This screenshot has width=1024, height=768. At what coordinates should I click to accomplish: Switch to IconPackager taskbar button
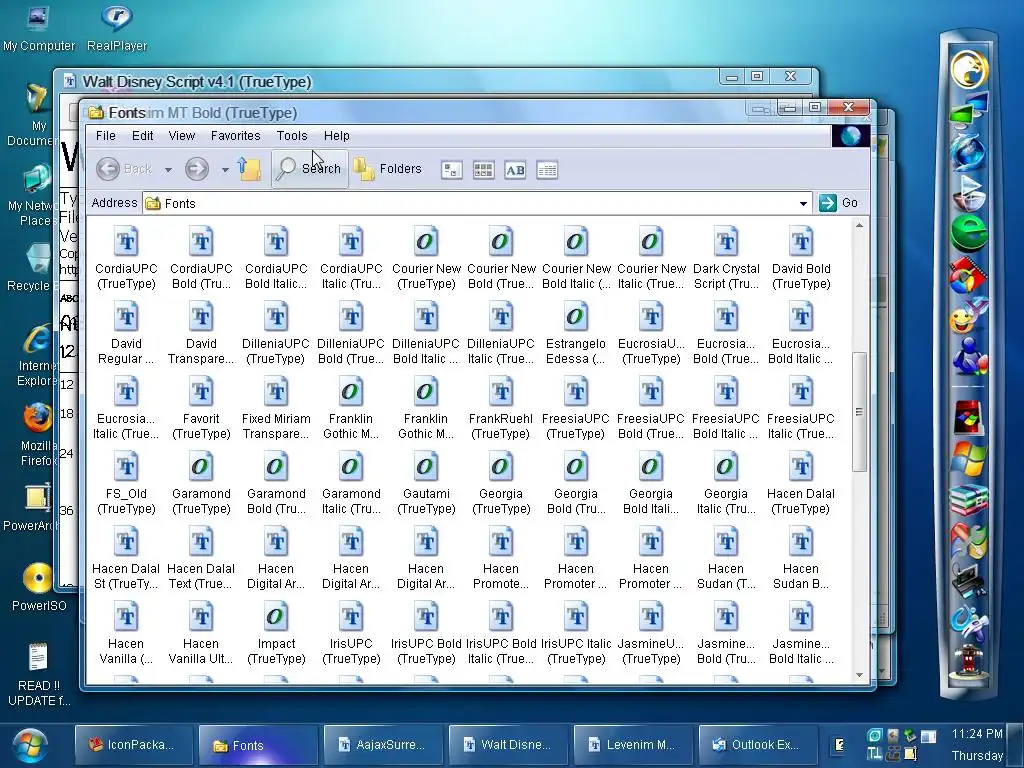pyautogui.click(x=134, y=744)
